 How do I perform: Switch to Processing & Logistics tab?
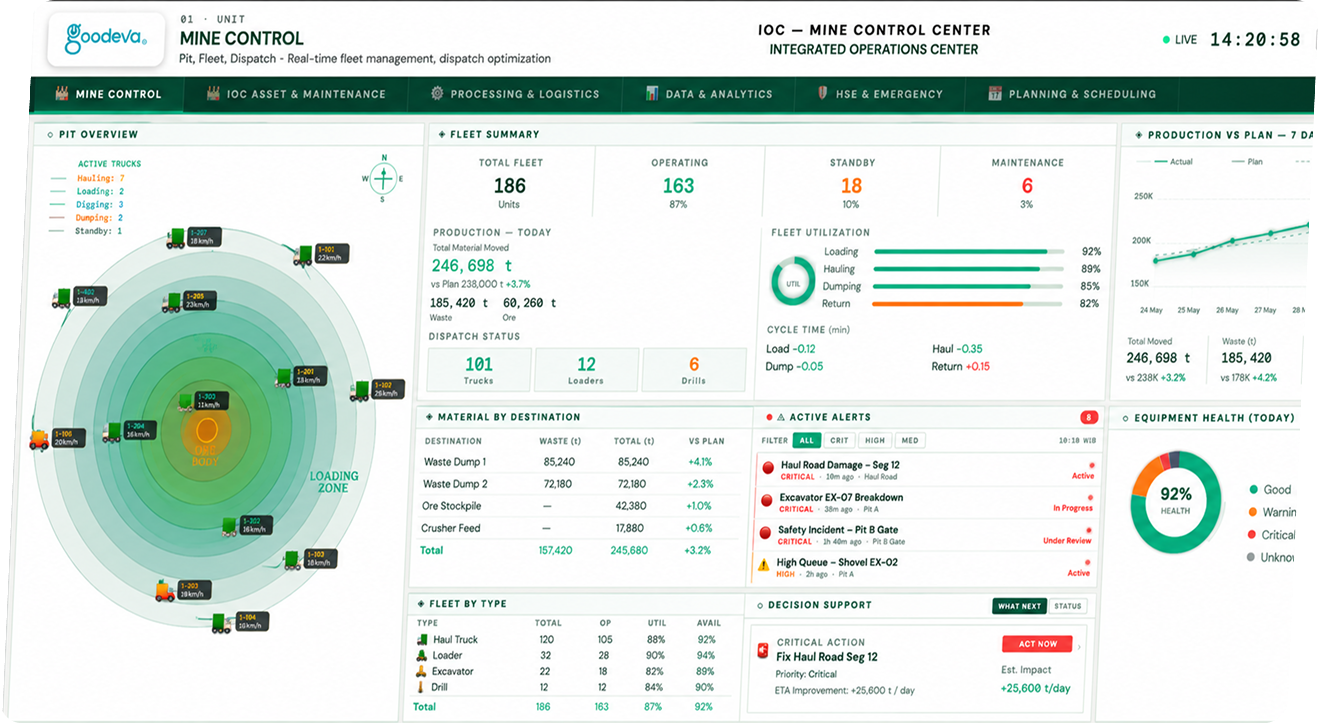click(515, 94)
